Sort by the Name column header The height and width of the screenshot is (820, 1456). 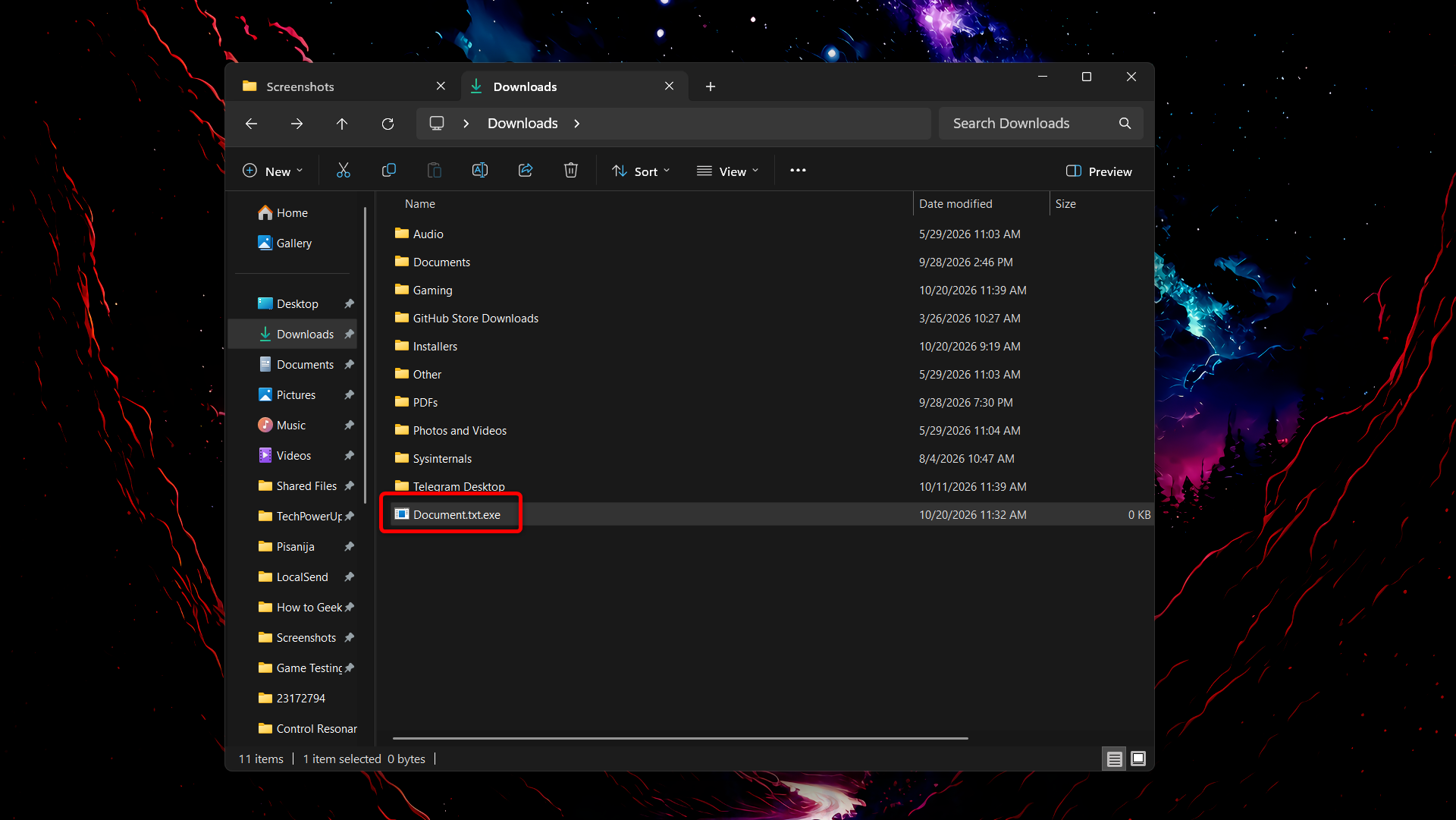point(420,204)
